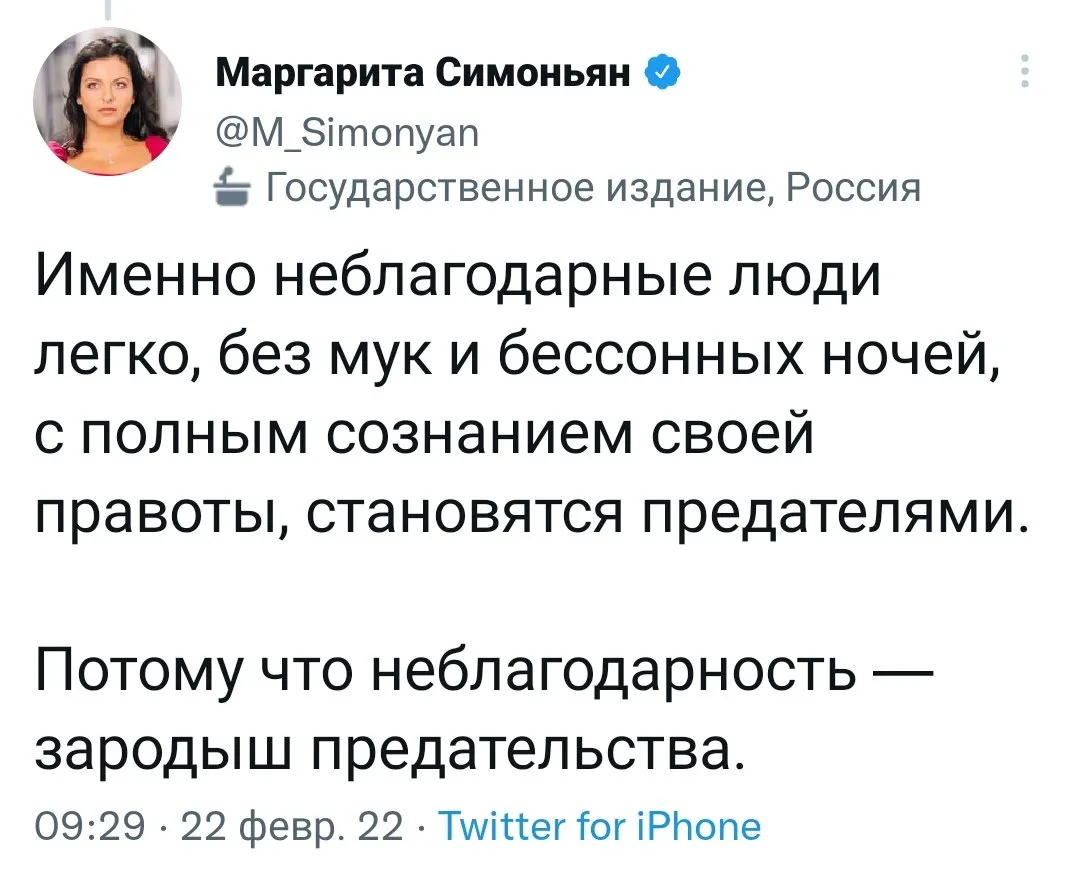Image resolution: width=1080 pixels, height=878 pixels.
Task: Click the blue verified badge icon
Action: (x=663, y=72)
